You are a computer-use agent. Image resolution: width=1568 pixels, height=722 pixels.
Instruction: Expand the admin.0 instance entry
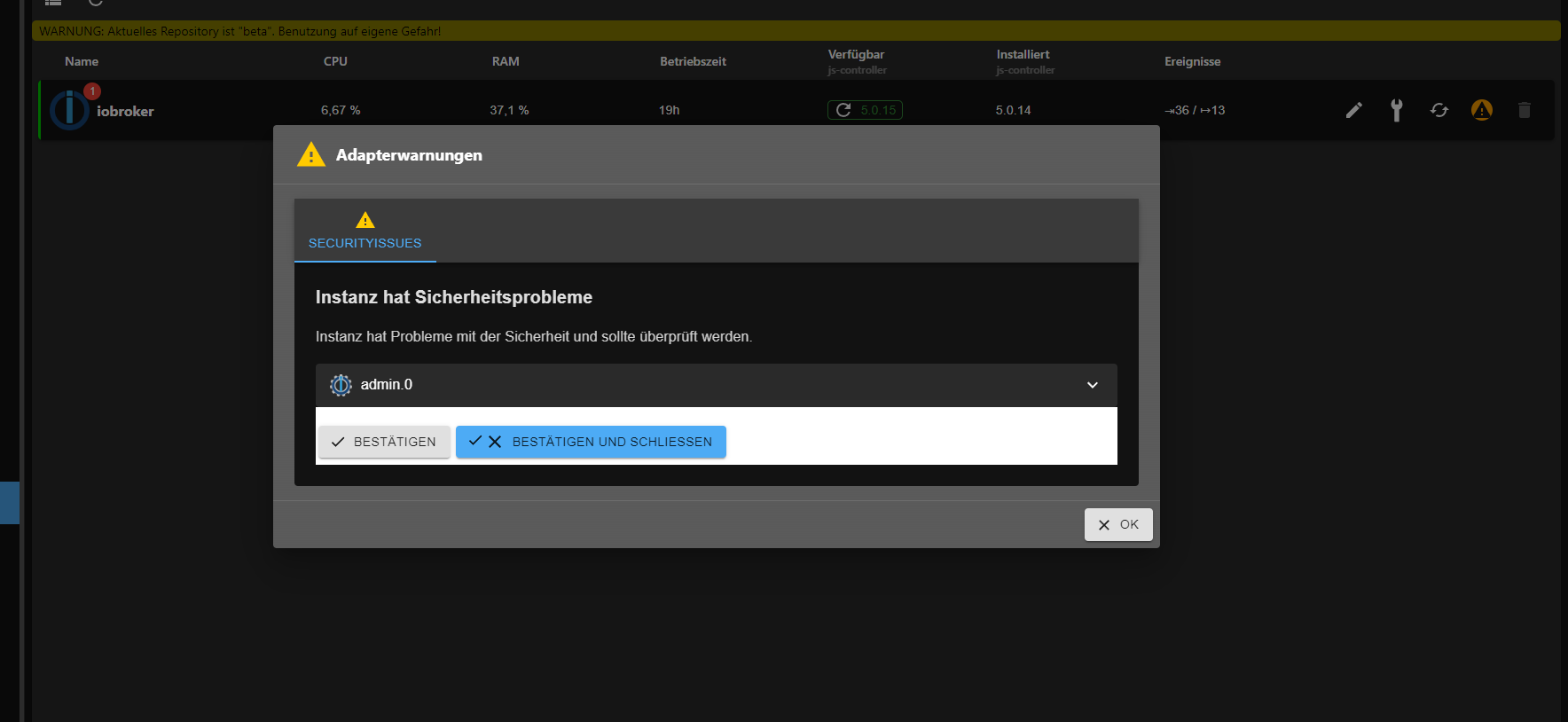pyautogui.click(x=716, y=385)
